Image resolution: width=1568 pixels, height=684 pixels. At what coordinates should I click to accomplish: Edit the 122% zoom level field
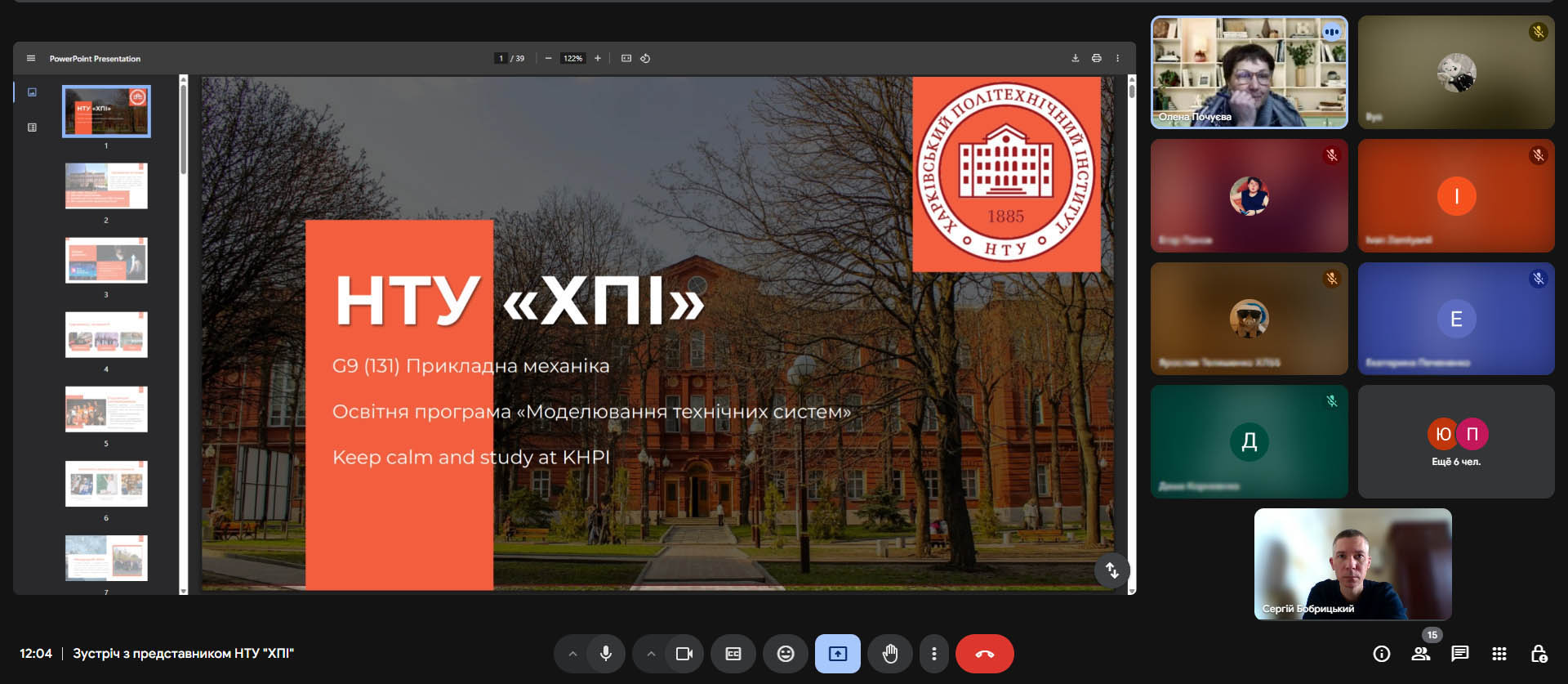(x=573, y=58)
